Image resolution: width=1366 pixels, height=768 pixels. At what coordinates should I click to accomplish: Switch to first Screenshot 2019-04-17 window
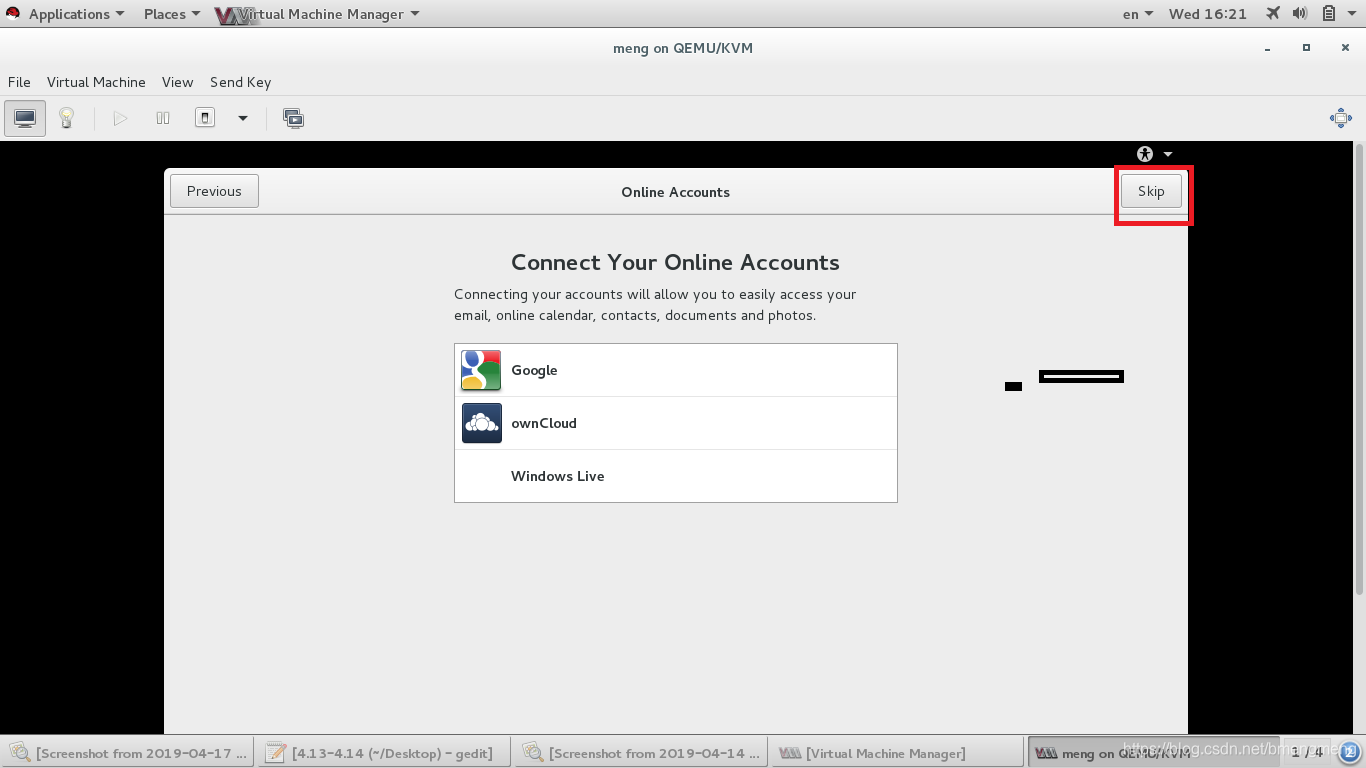tap(128, 753)
